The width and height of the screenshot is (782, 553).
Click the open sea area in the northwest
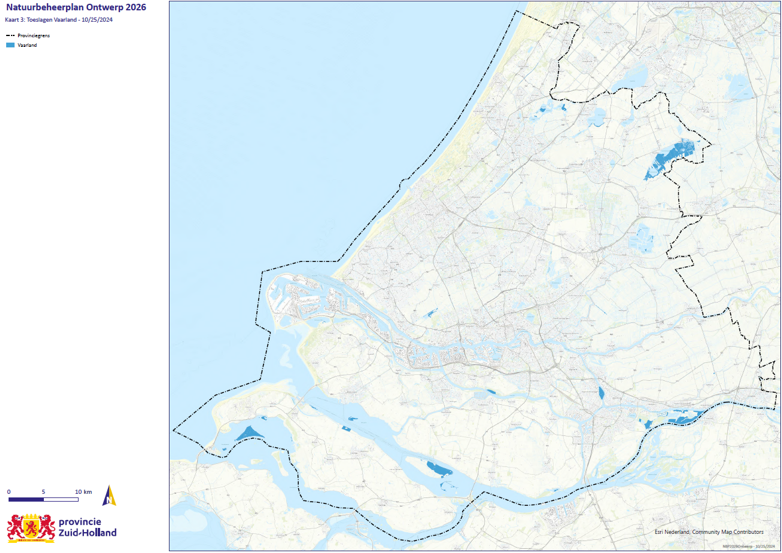click(x=300, y=120)
